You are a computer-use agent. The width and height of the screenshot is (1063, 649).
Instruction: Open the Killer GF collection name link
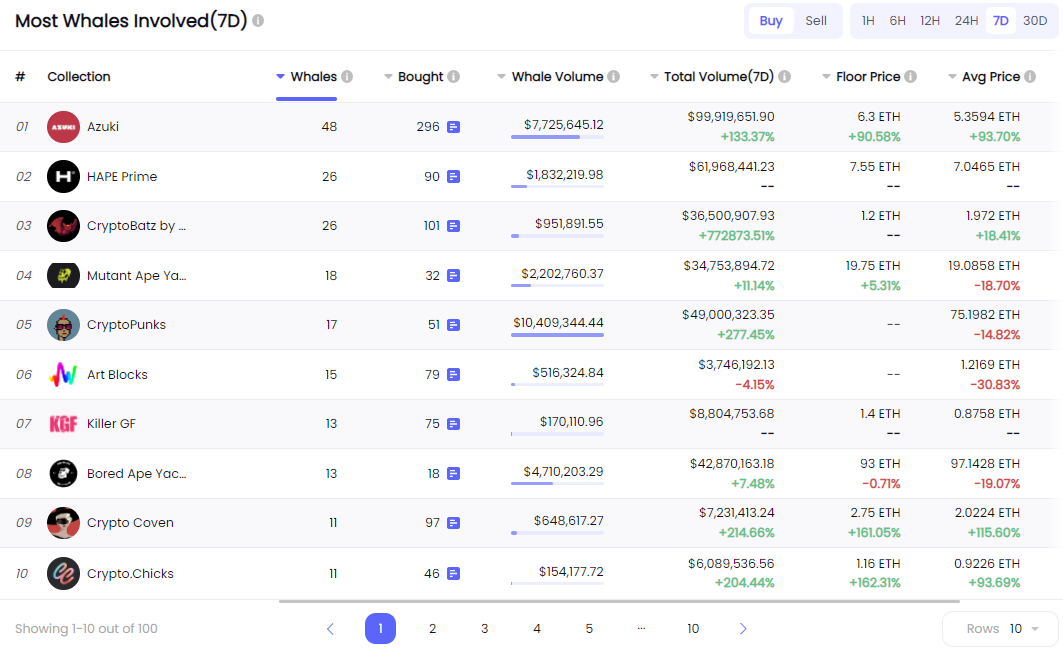tap(111, 424)
